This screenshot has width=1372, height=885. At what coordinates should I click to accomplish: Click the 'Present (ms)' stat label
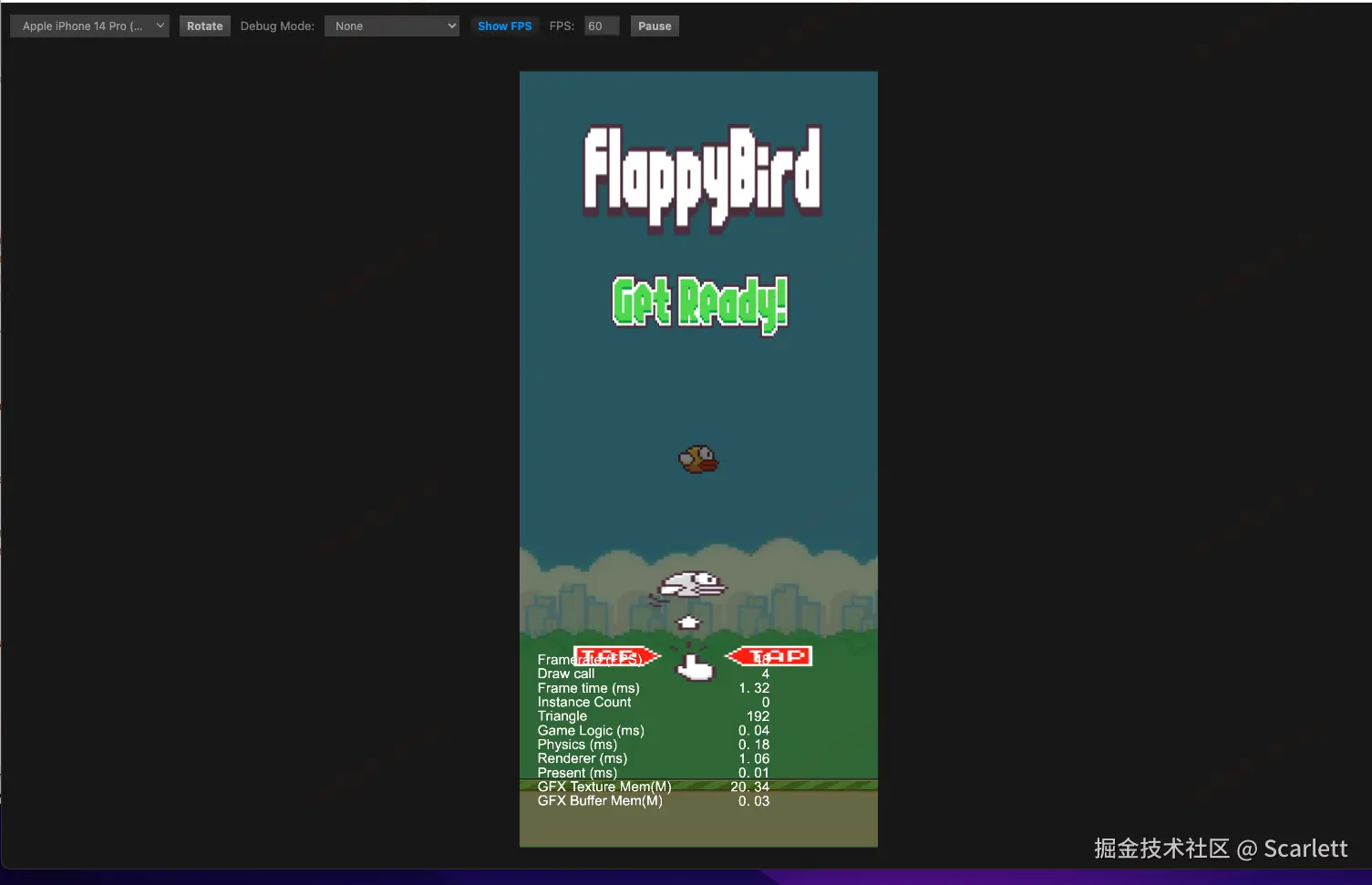point(577,773)
